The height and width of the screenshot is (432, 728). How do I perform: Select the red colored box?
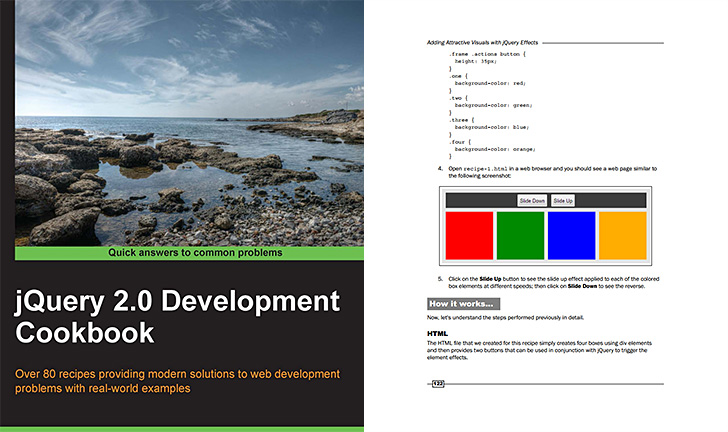469,236
